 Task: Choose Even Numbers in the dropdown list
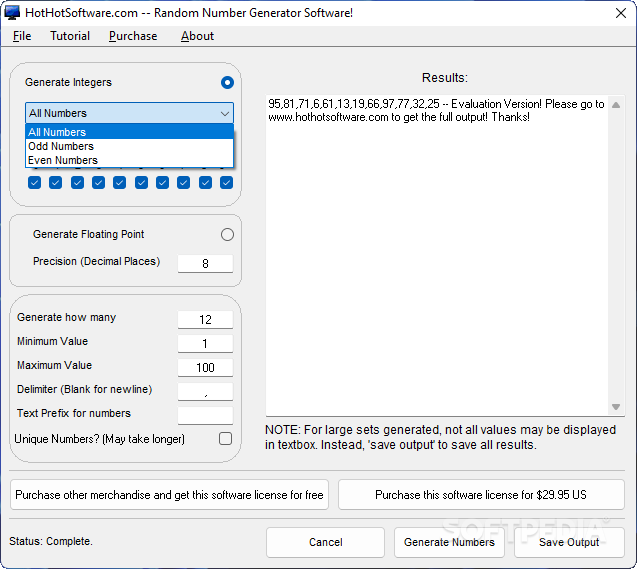tap(129, 160)
